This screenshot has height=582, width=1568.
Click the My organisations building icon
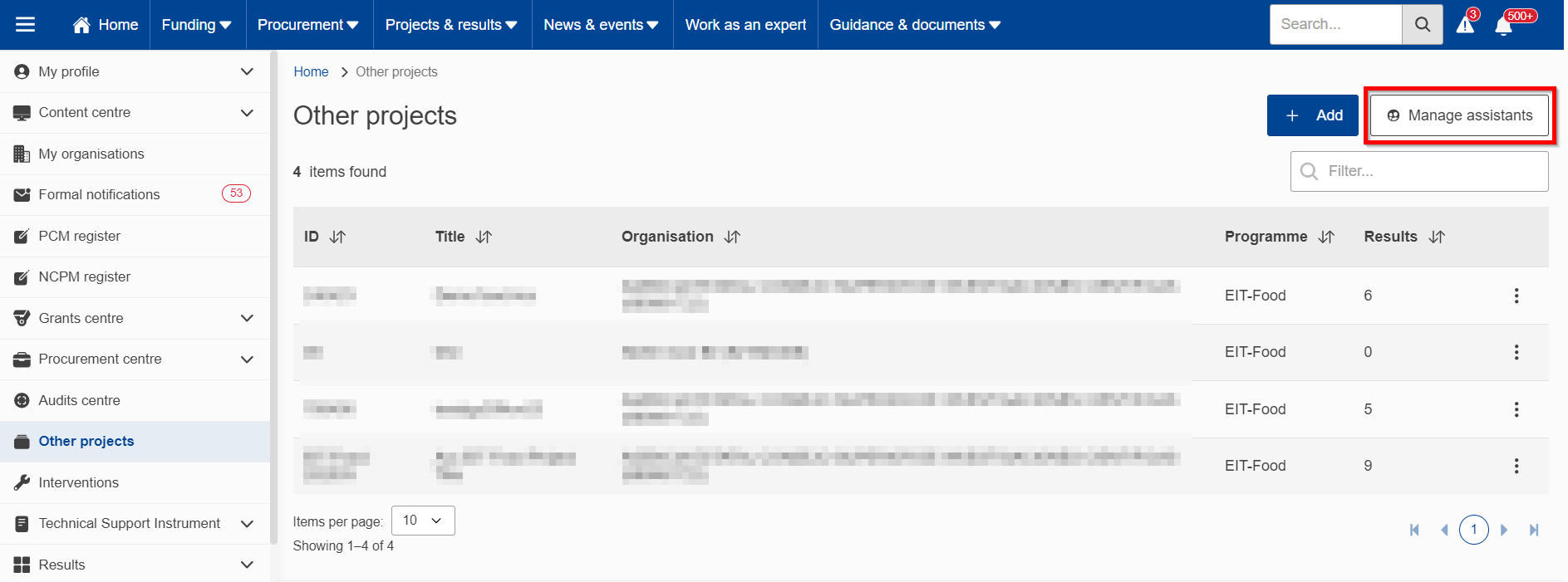[x=22, y=154]
